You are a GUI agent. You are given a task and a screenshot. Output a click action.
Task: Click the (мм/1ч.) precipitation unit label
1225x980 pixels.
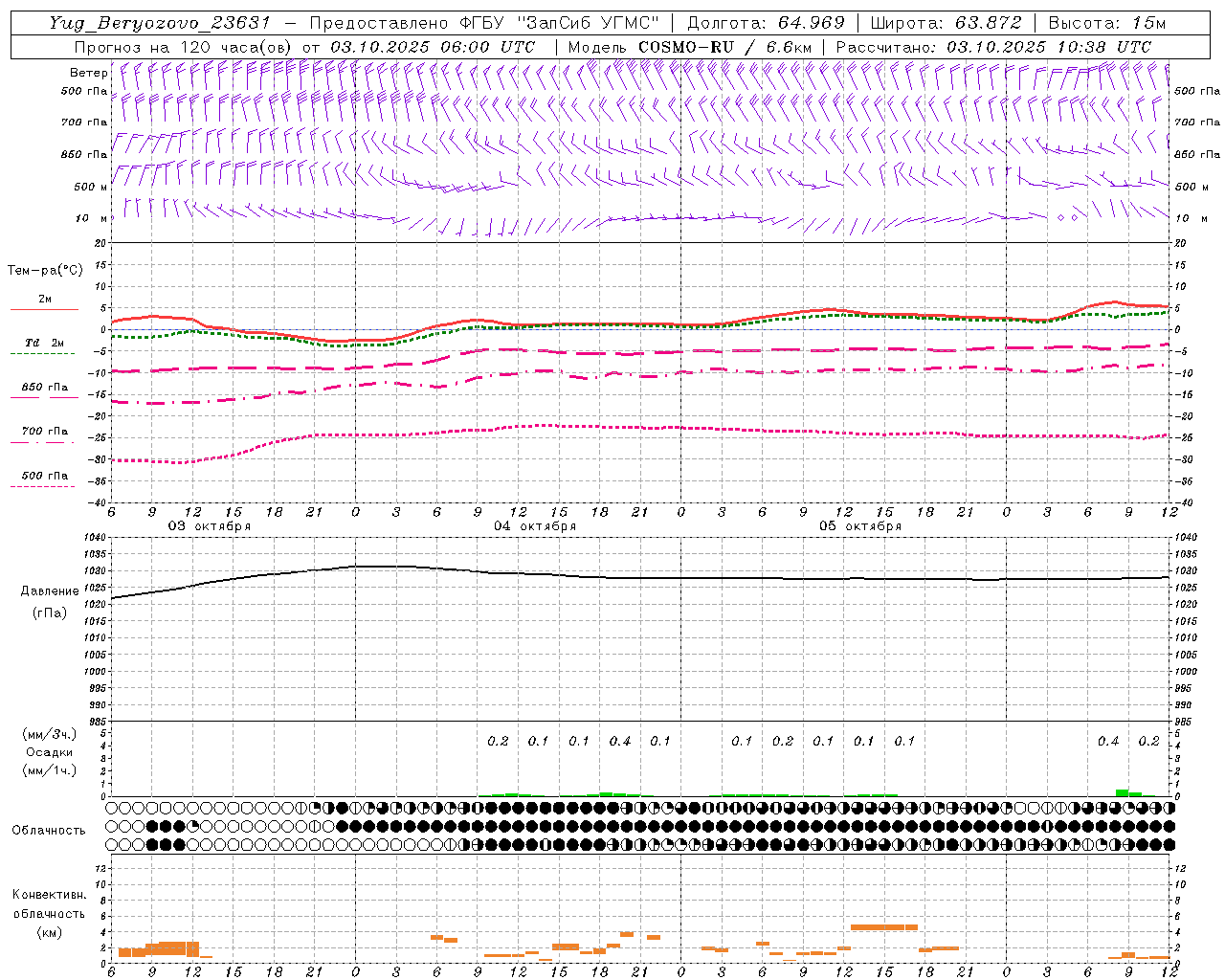coord(50,770)
